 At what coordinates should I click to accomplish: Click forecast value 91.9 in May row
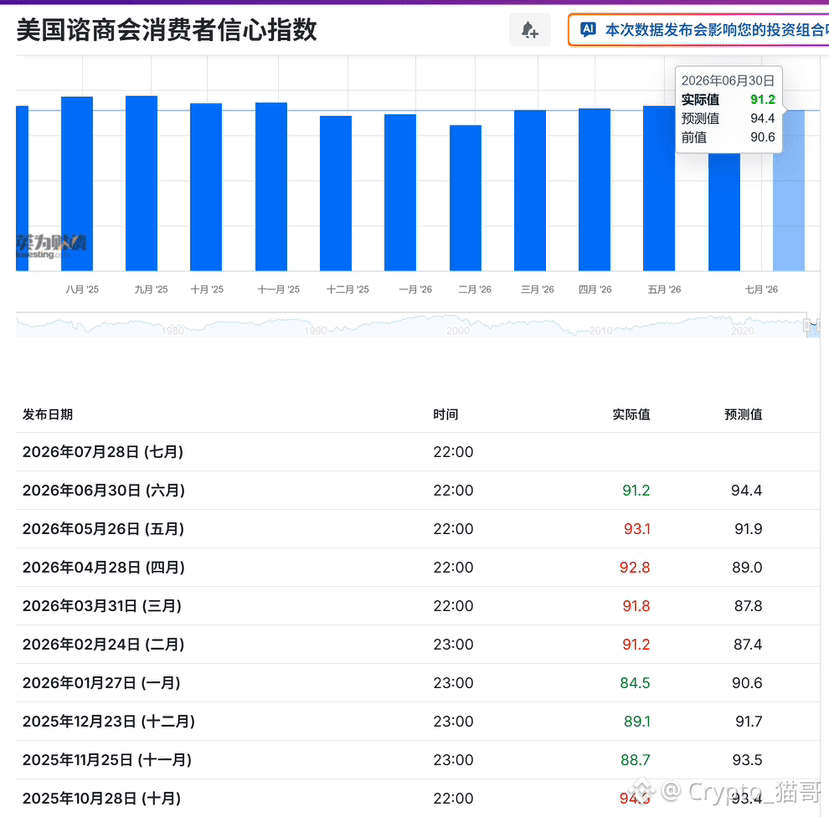748,529
